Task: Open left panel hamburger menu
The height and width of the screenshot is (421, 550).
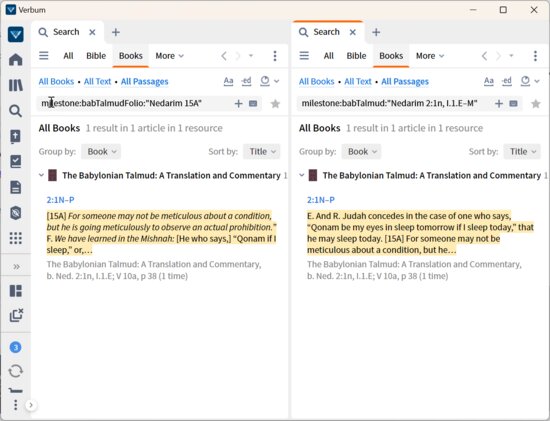Action: (44, 56)
